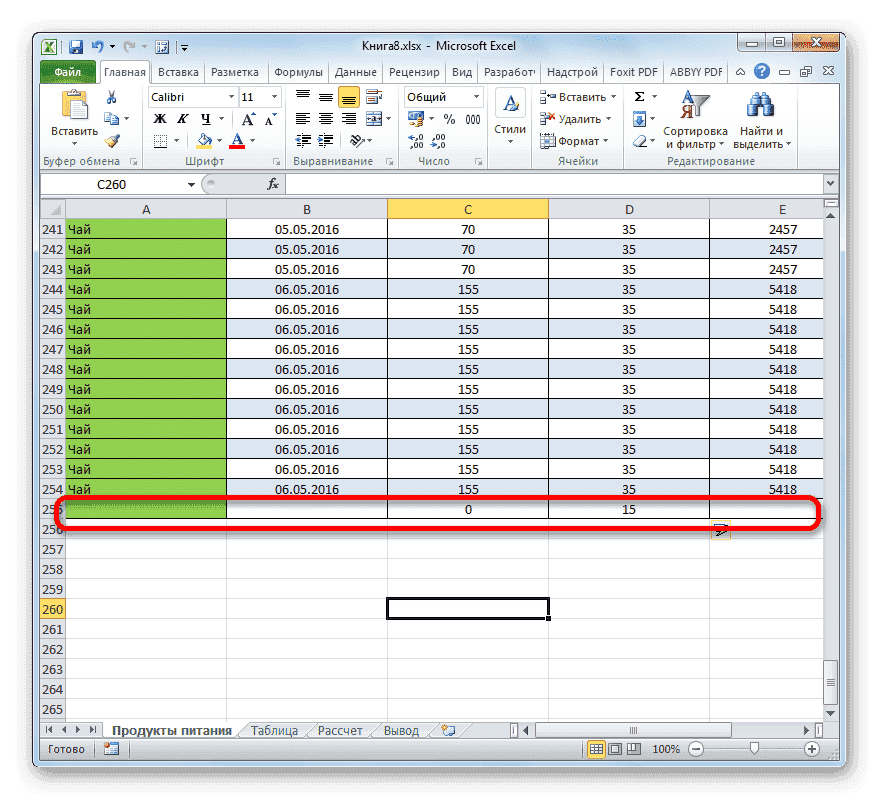Screen dimensions: 879x800
Task: Toggle underline formatting (Ч)
Action: (203, 118)
